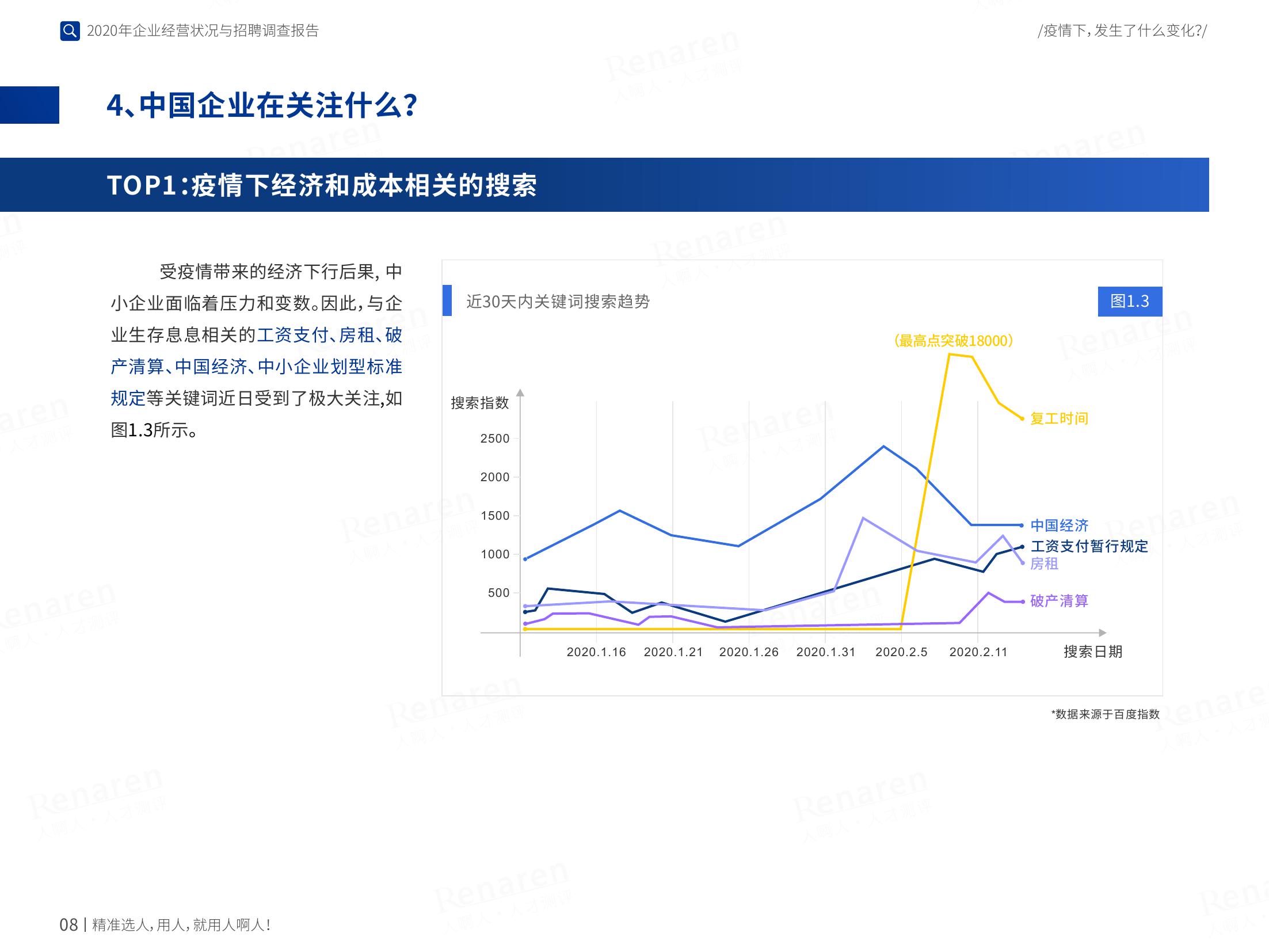The width and height of the screenshot is (1269, 952).
Task: Click the 2020.2.5 date axis label
Action: pos(901,652)
